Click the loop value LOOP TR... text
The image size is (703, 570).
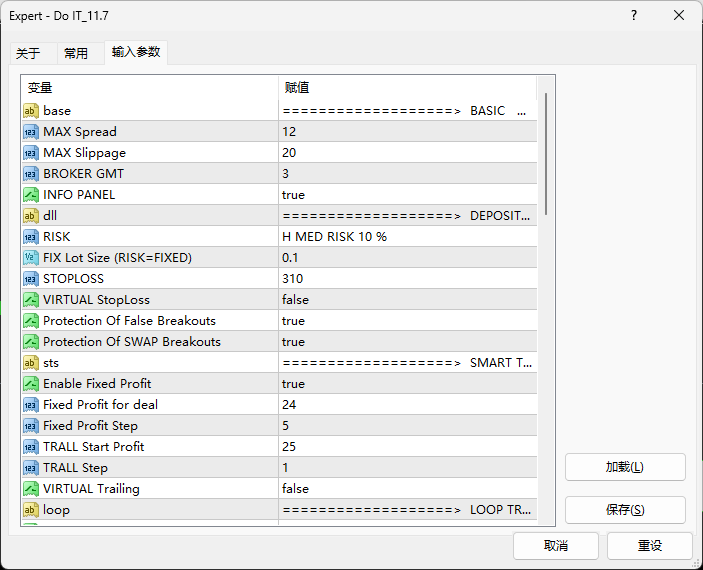(408, 510)
